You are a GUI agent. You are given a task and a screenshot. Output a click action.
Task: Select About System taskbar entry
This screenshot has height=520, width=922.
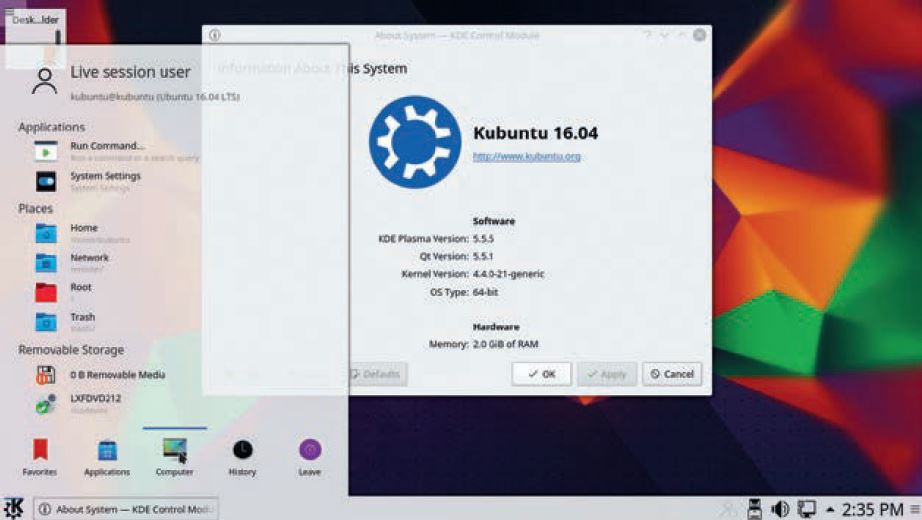(x=126, y=509)
